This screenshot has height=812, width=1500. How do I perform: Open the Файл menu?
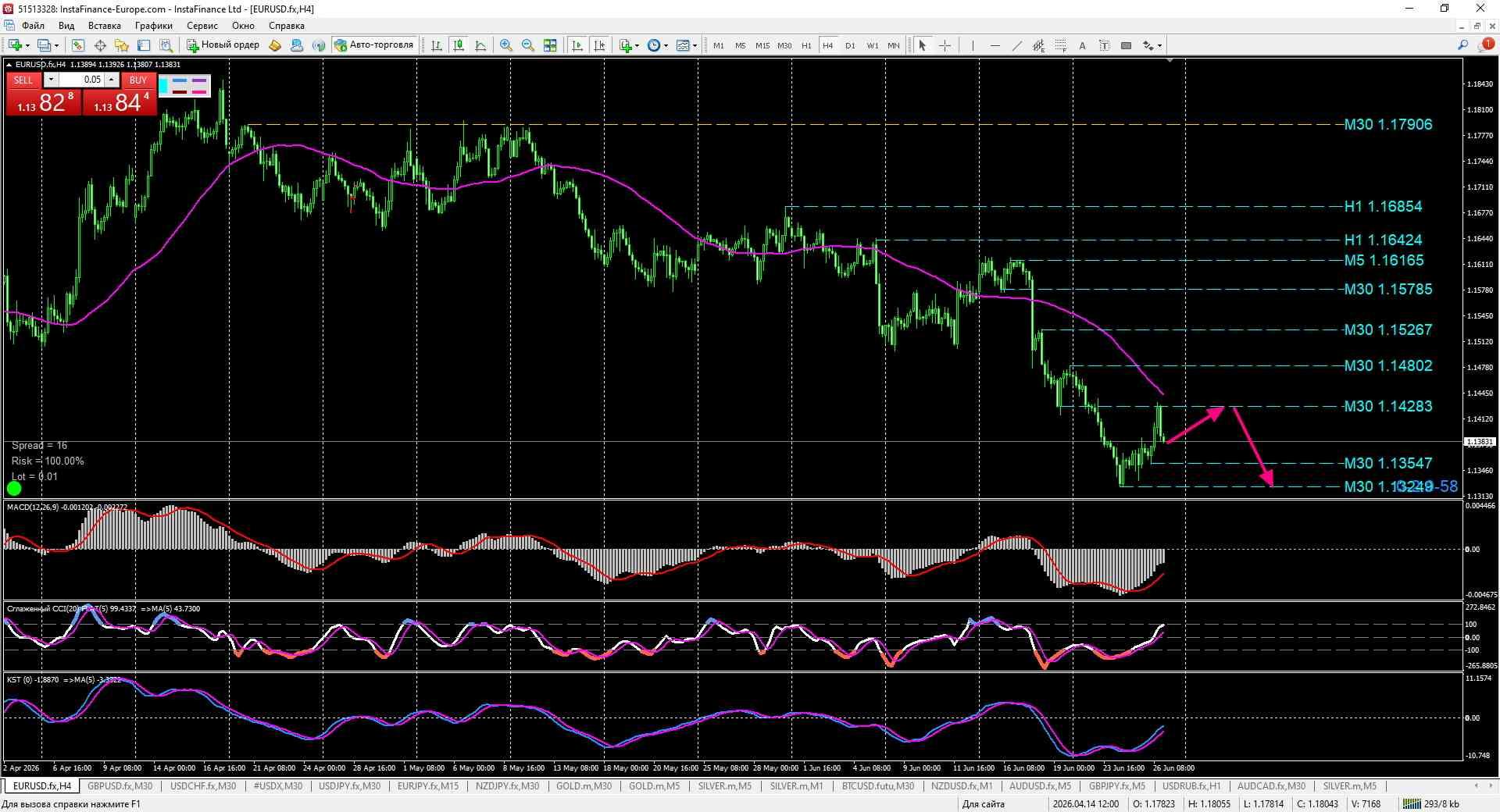coord(33,26)
